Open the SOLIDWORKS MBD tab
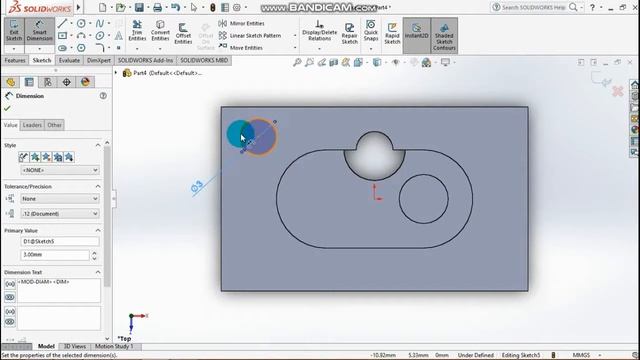Image resolution: width=640 pixels, height=360 pixels. (x=204, y=60)
